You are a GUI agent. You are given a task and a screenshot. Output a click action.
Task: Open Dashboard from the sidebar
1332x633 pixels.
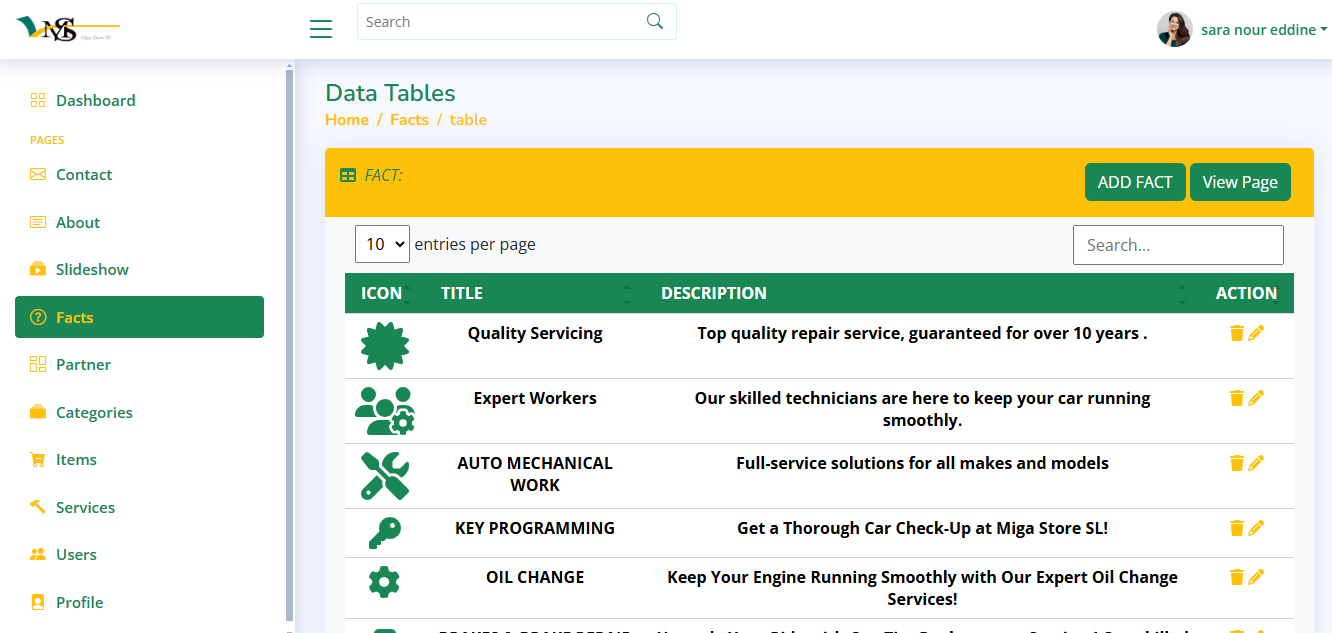[95, 100]
